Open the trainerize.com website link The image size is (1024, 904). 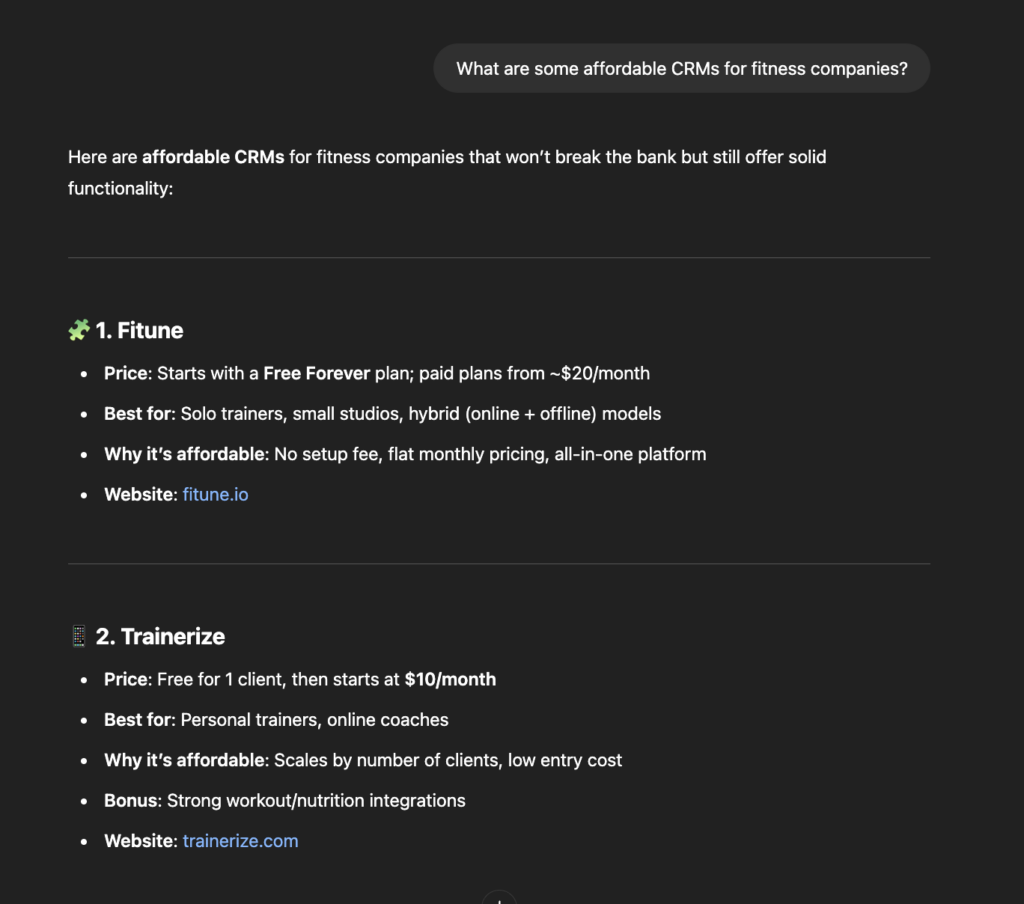(x=240, y=841)
